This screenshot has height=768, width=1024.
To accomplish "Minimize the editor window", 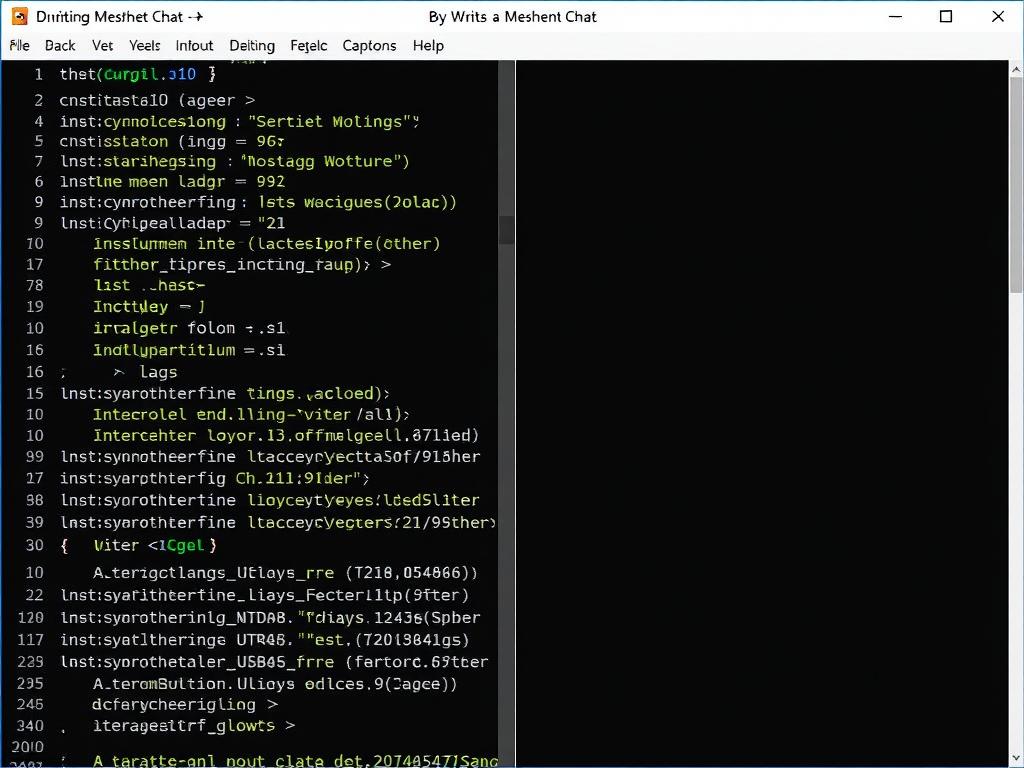I will click(x=896, y=16).
